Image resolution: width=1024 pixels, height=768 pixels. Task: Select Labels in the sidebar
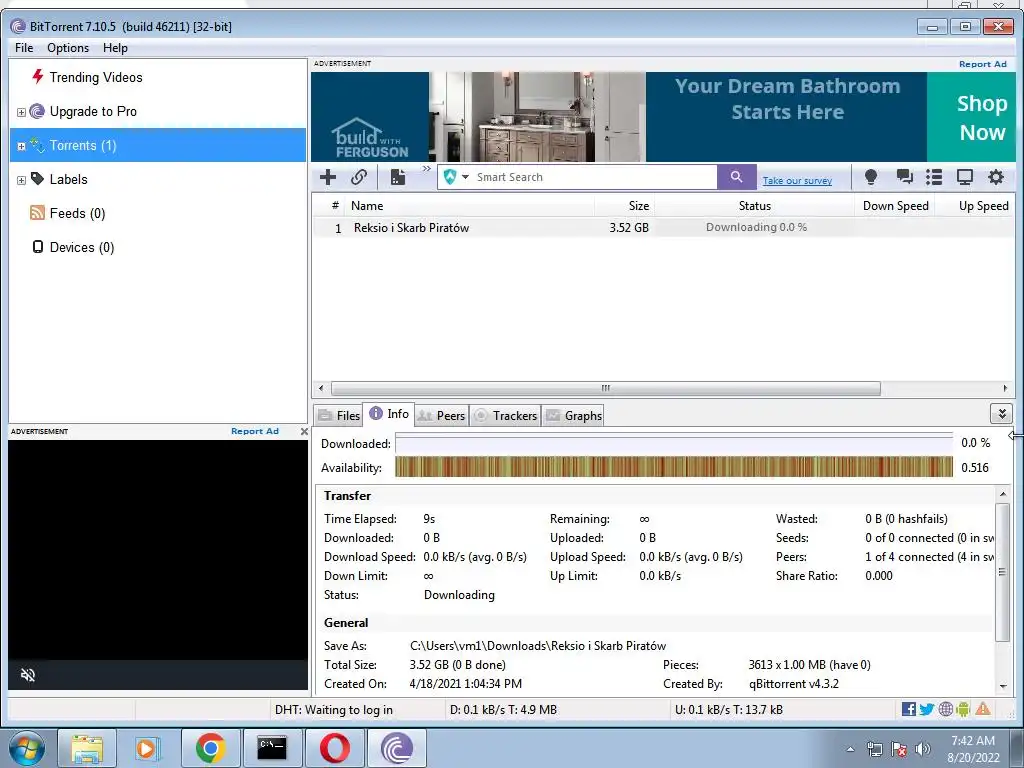[69, 179]
